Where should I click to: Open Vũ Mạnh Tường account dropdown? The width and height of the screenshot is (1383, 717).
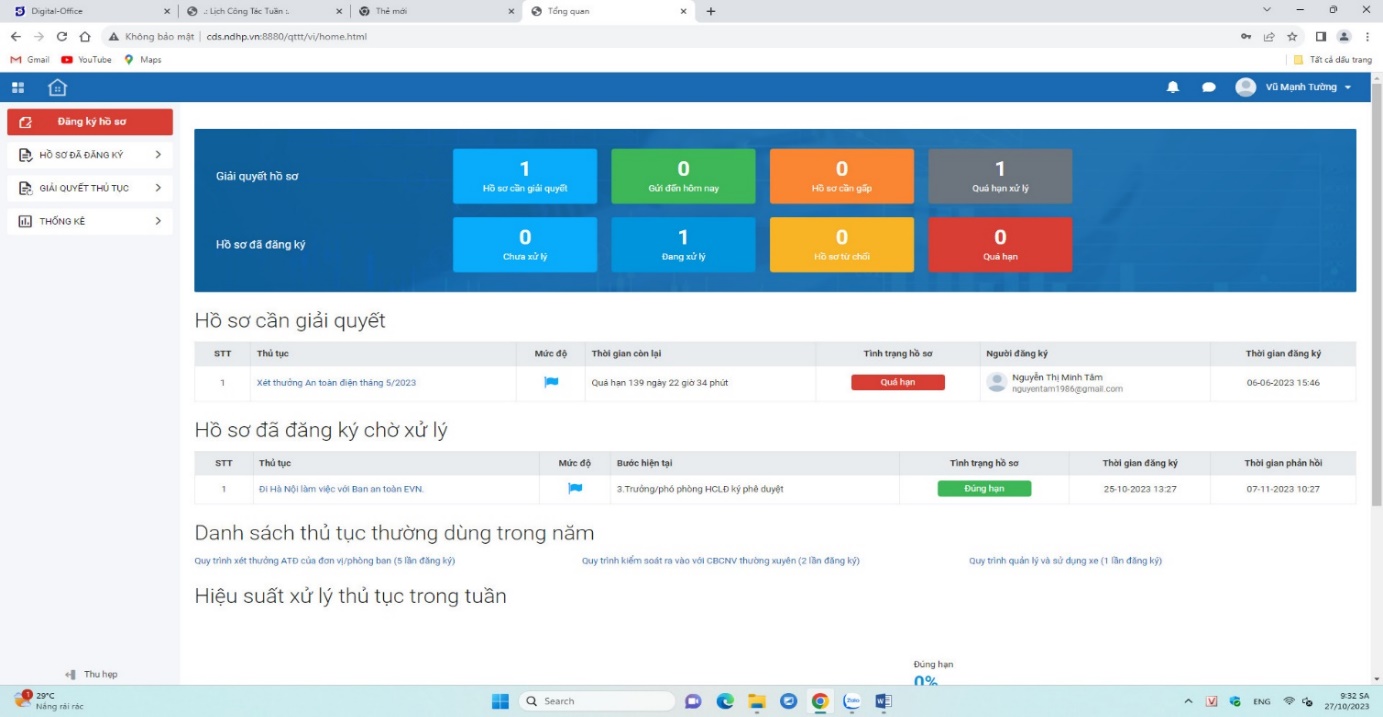tap(1309, 87)
